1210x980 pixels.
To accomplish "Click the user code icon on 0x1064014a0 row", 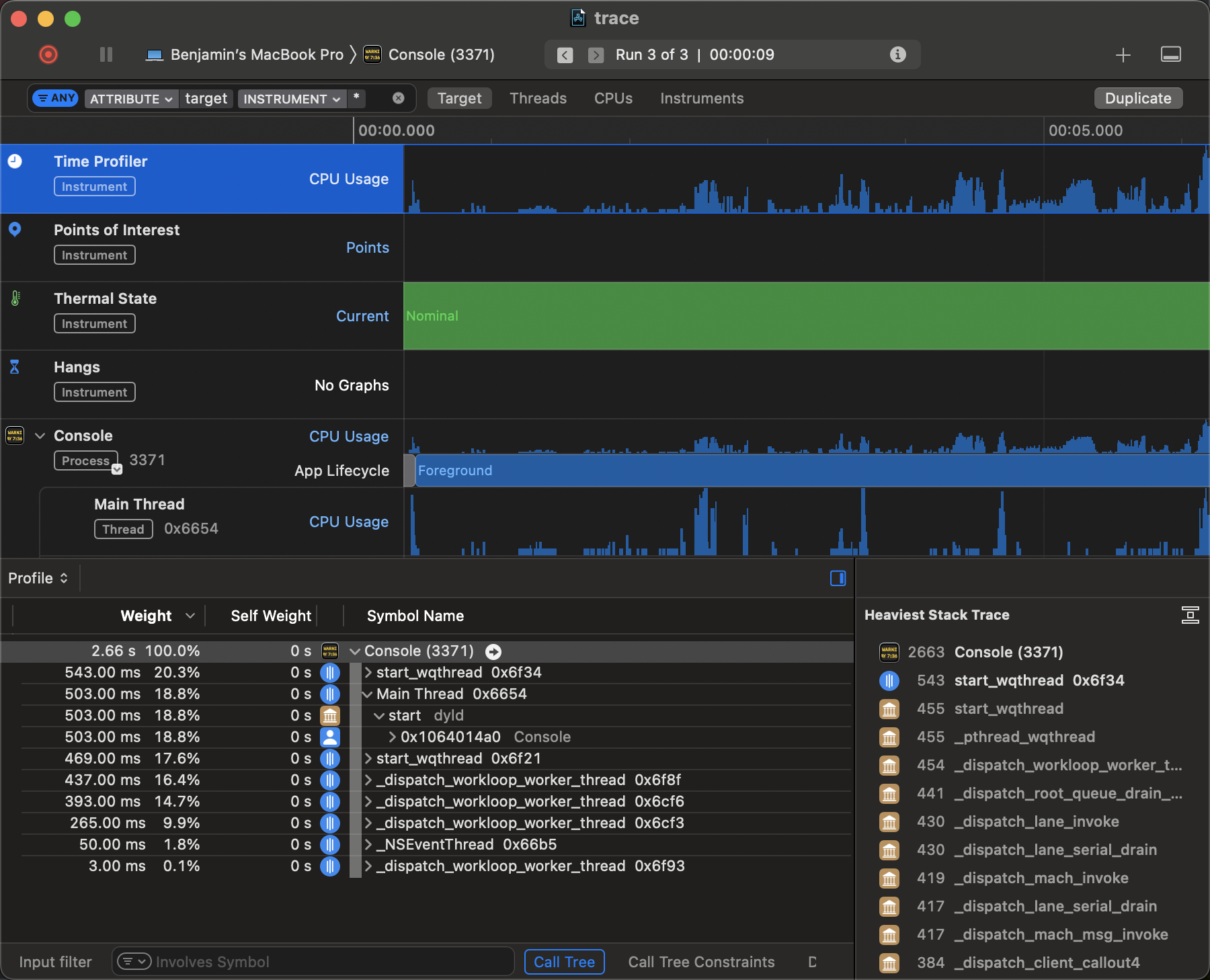I will pos(330,737).
